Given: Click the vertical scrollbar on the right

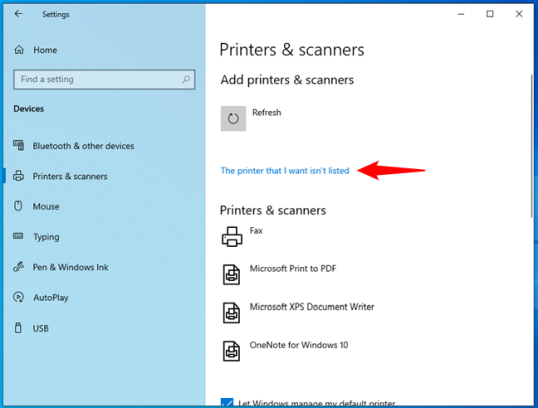Looking at the screenshot, I should (532, 146).
